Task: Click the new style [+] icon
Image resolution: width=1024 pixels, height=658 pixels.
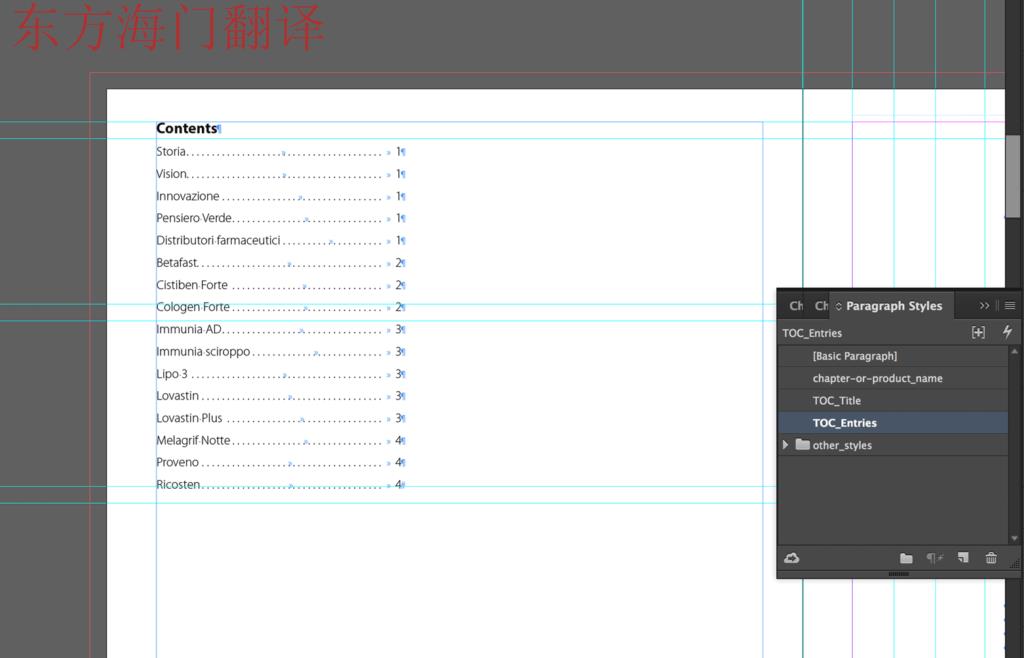Action: pos(978,332)
